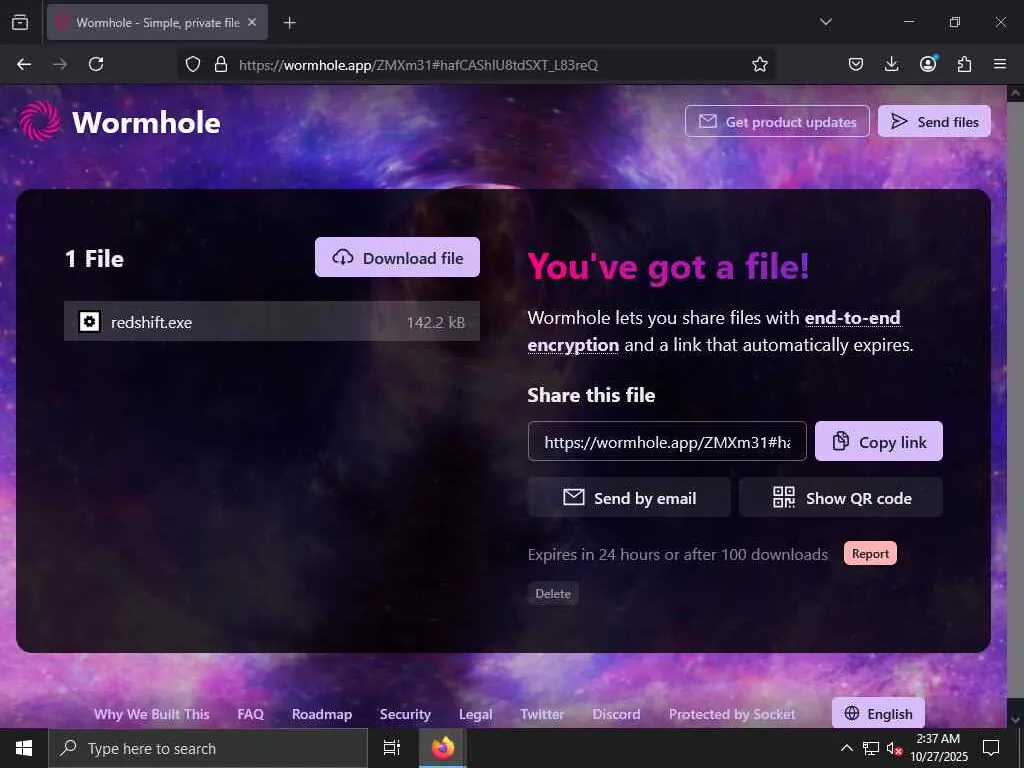Click the redshift.exe file type icon
This screenshot has width=1024, height=768.
click(89, 321)
